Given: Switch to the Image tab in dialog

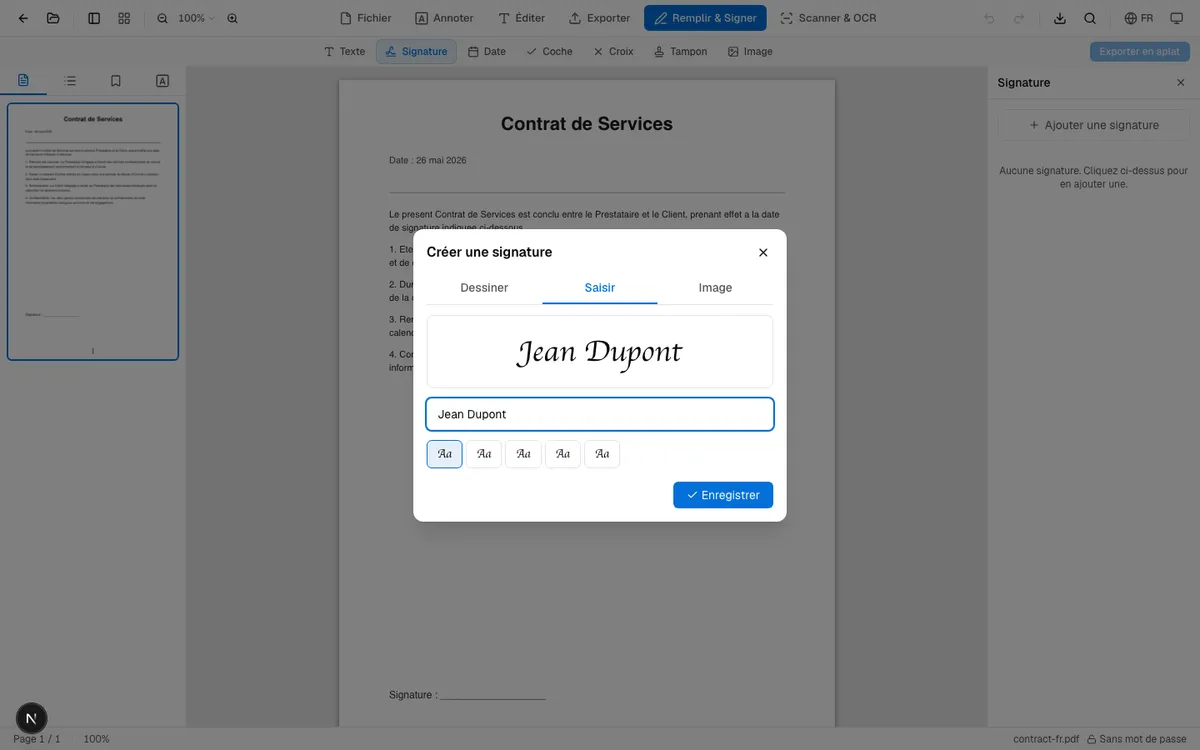Looking at the screenshot, I should coord(715,288).
